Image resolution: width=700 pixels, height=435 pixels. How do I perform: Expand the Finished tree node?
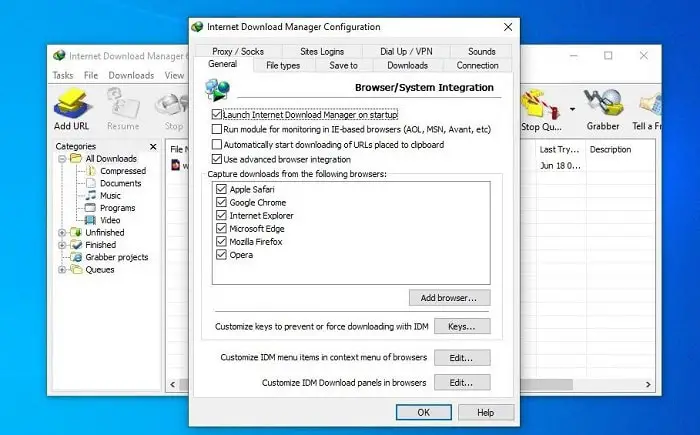coord(62,245)
